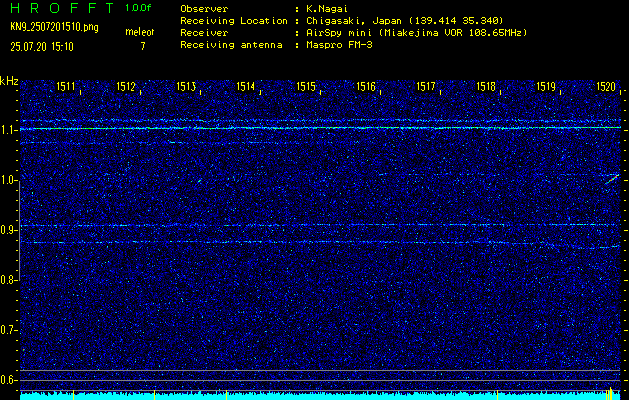Click the 1513 time marker

[186, 86]
